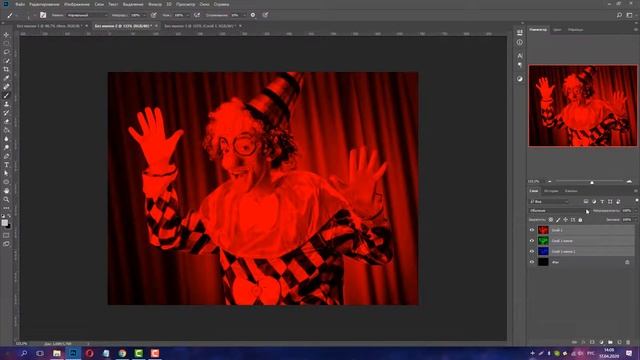640x360 pixels.
Task: Change screen mode icon in toolbox
Action: pos(6,244)
